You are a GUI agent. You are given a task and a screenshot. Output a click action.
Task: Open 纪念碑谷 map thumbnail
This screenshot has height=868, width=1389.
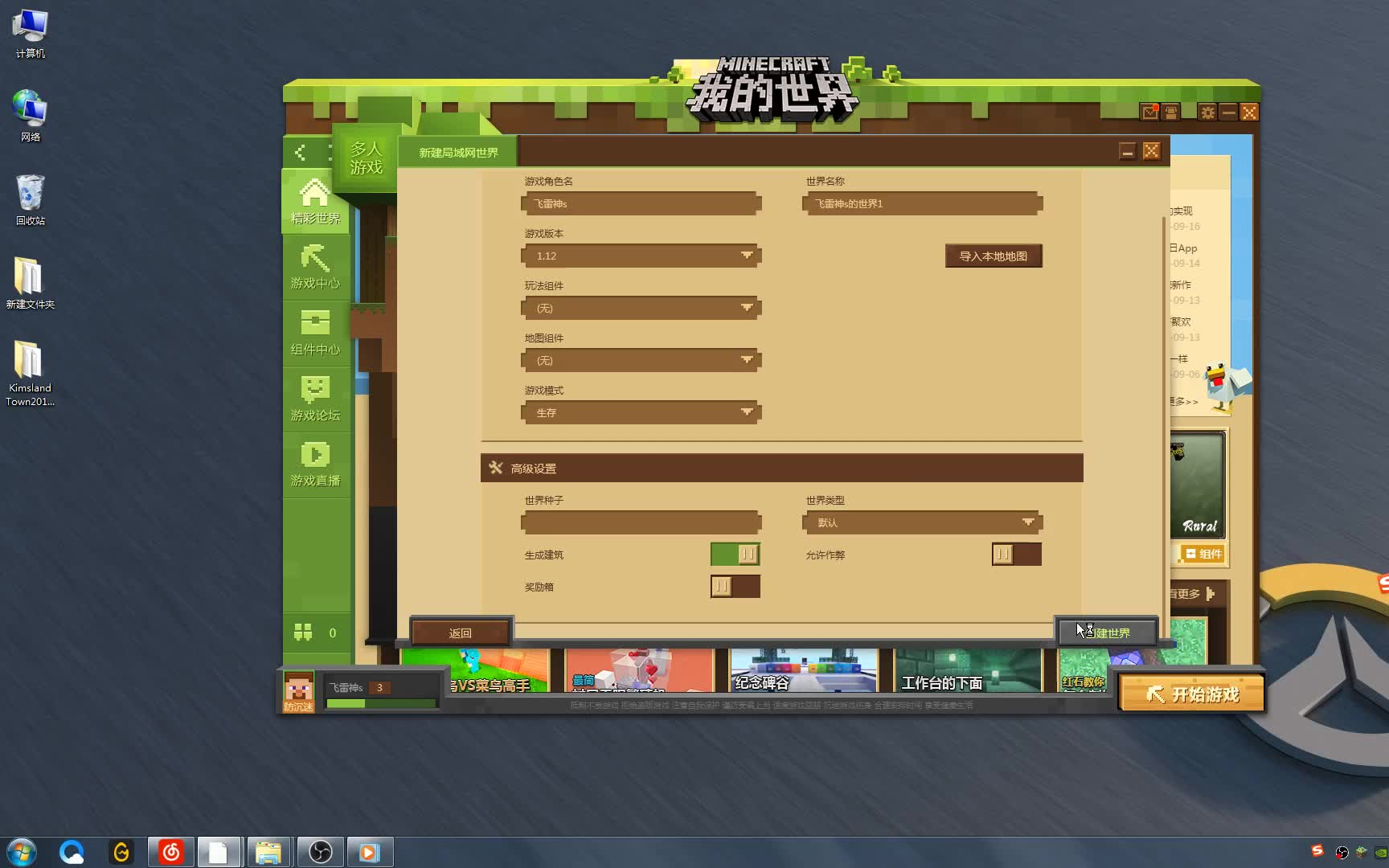click(x=804, y=670)
